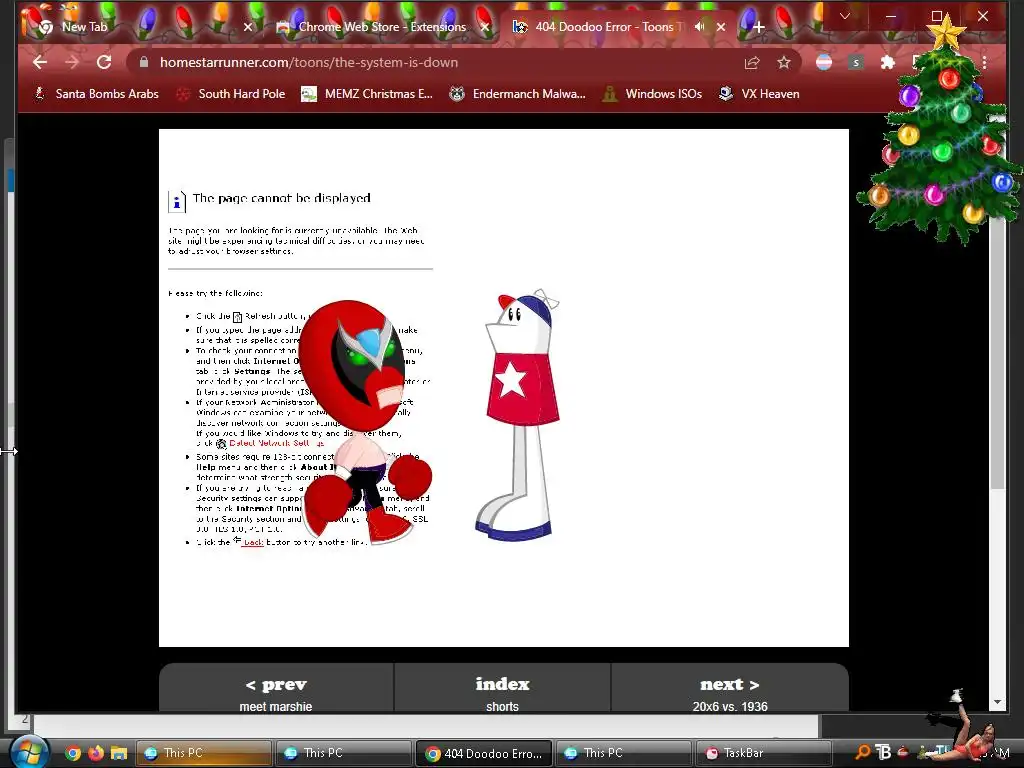This screenshot has height=768, width=1024.
Task: Open a new tab with plus
Action: click(x=758, y=27)
